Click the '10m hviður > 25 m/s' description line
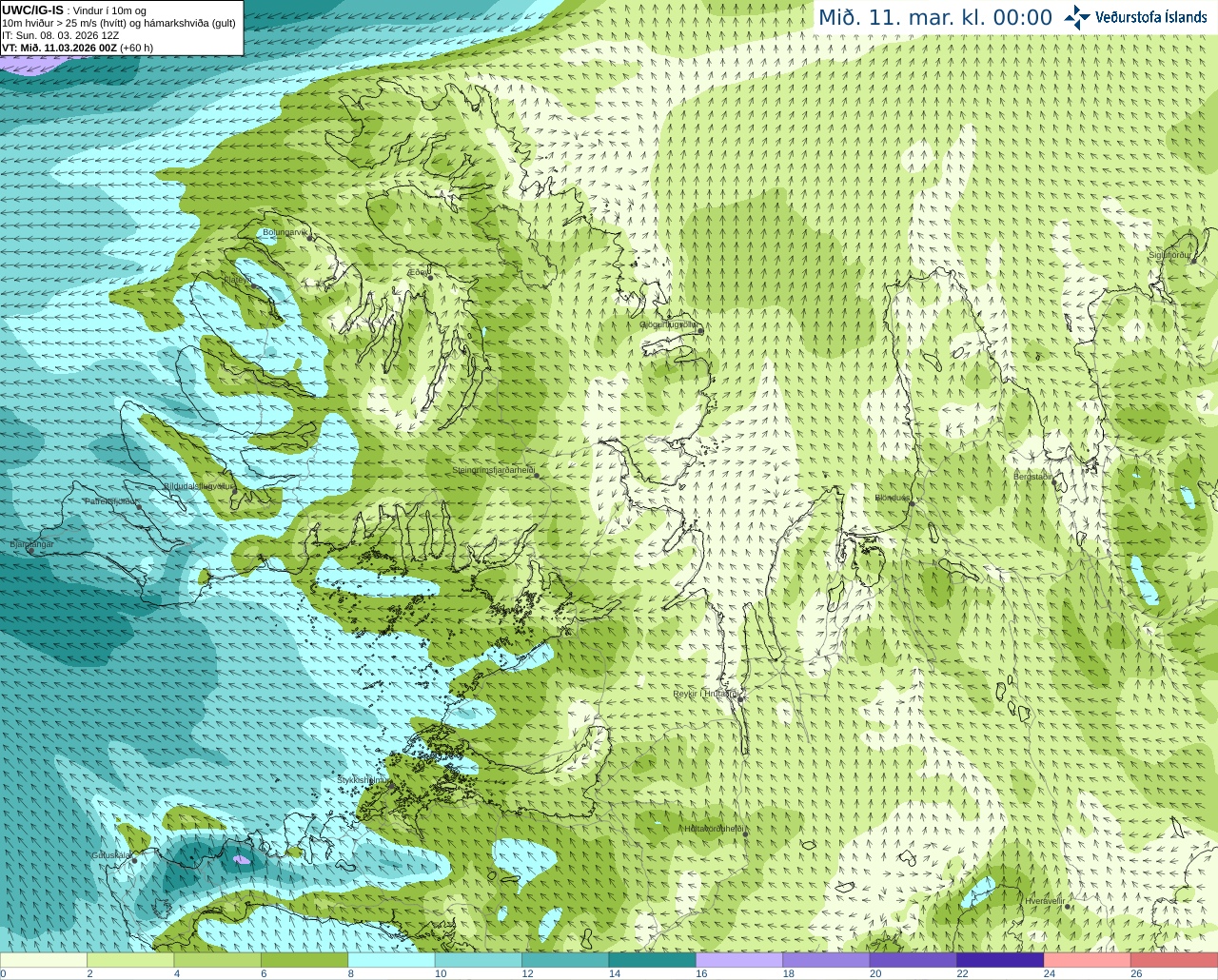The height and width of the screenshot is (980, 1218). click(x=119, y=23)
